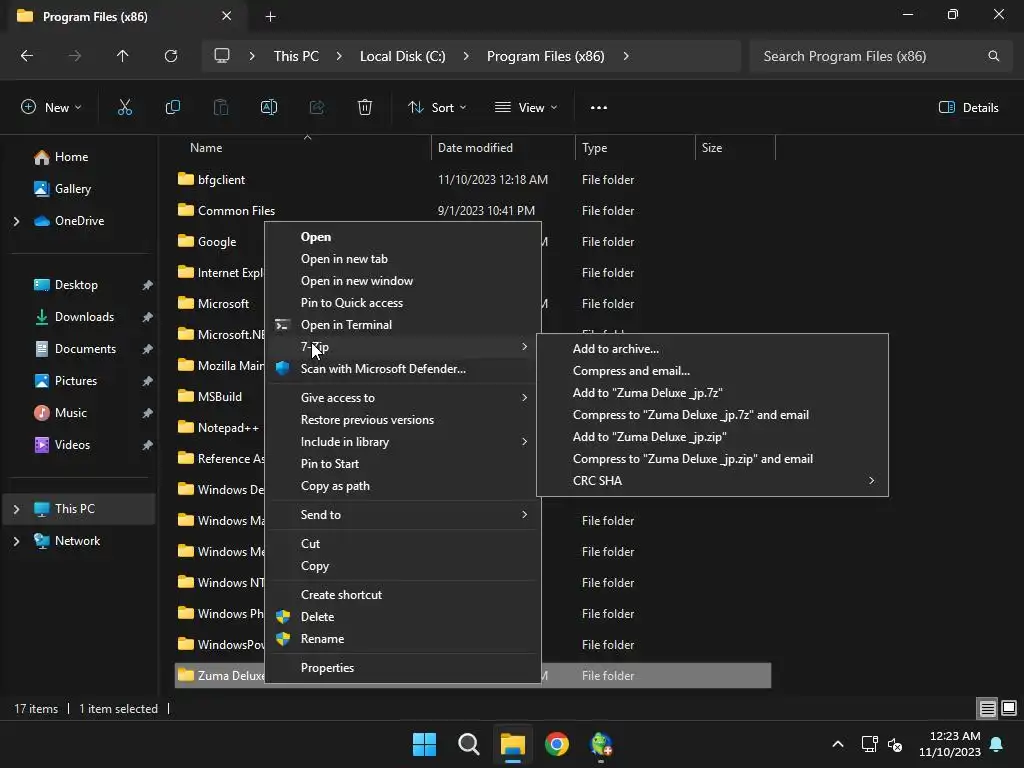This screenshot has height=768, width=1024.
Task: Show hidden system tray icons
Action: pos(838,744)
